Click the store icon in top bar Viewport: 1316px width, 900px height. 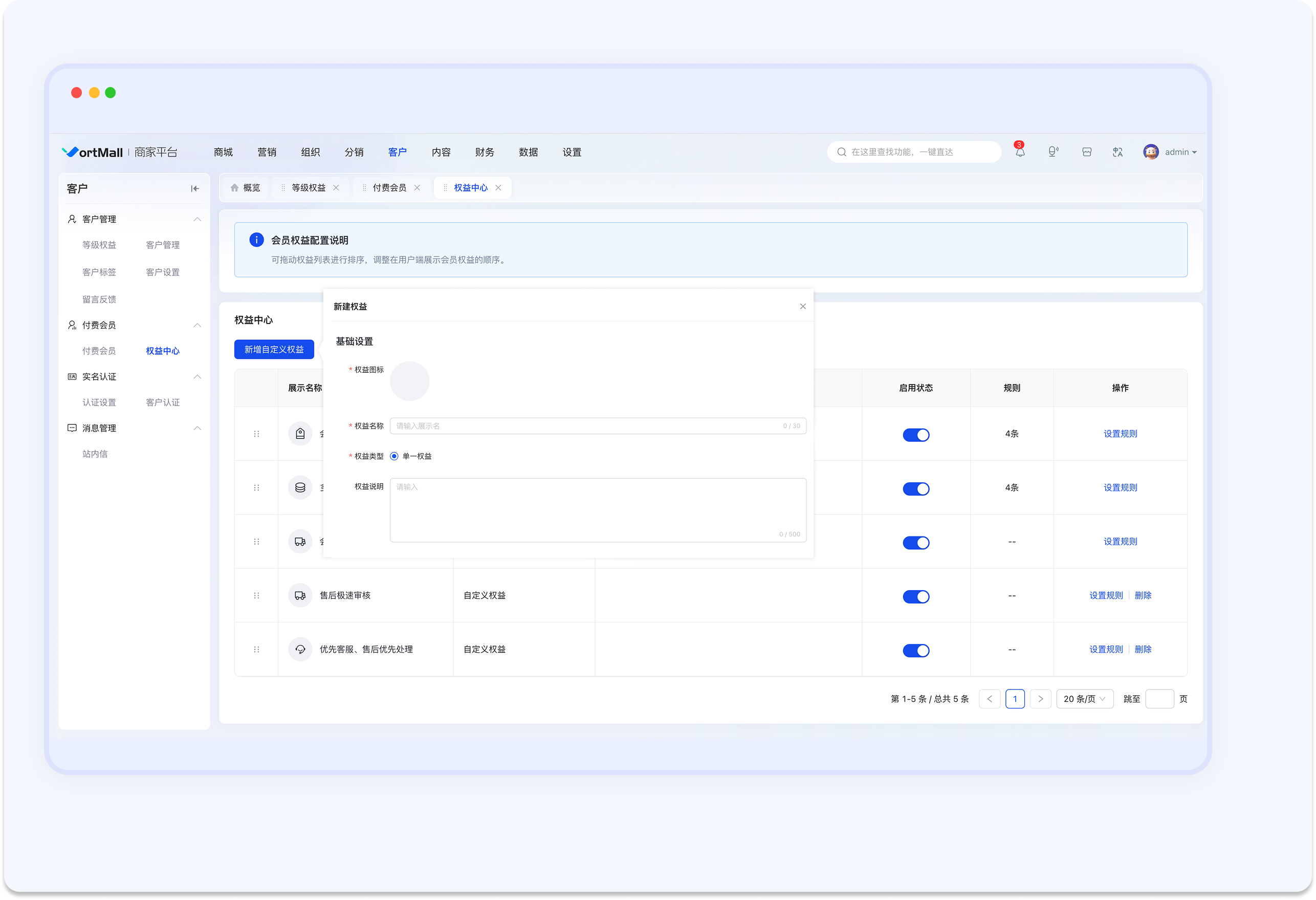(1087, 152)
